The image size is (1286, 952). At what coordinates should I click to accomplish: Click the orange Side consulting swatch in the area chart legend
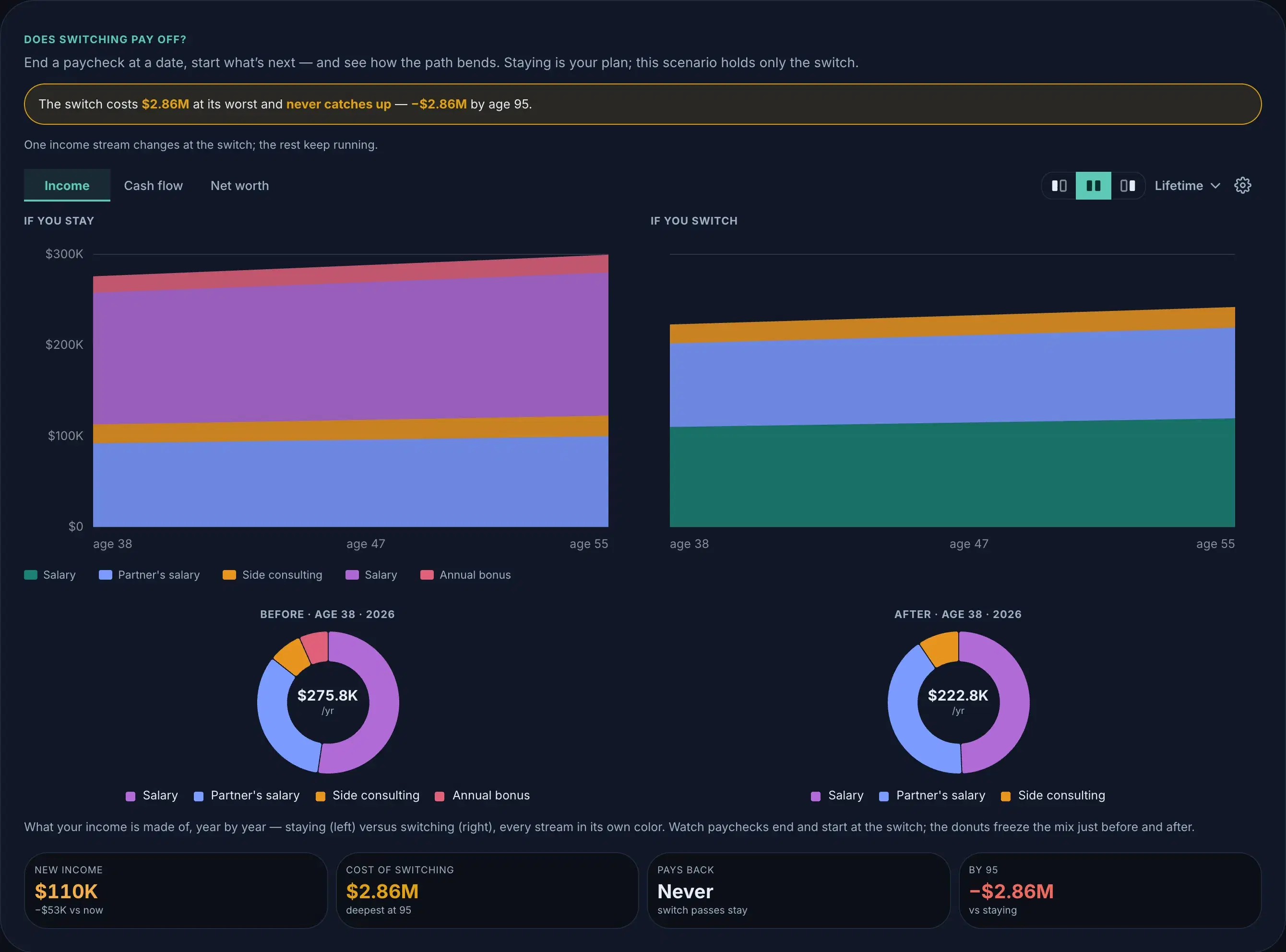pos(229,574)
